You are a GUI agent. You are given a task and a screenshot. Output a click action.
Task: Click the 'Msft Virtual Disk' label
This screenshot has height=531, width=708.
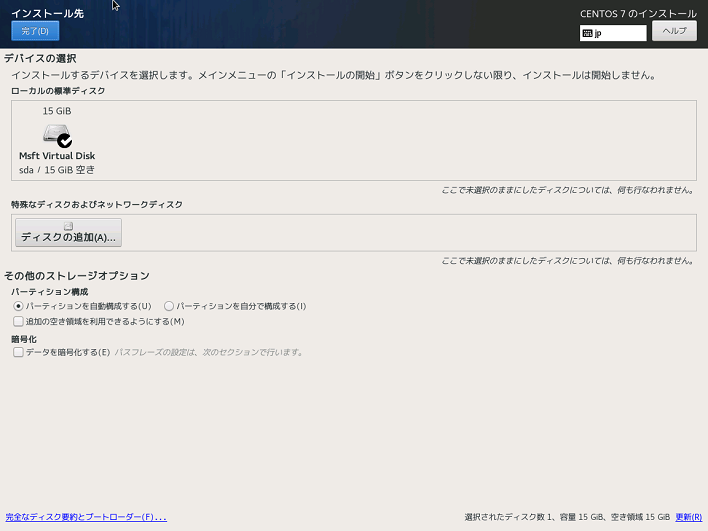coord(57,156)
